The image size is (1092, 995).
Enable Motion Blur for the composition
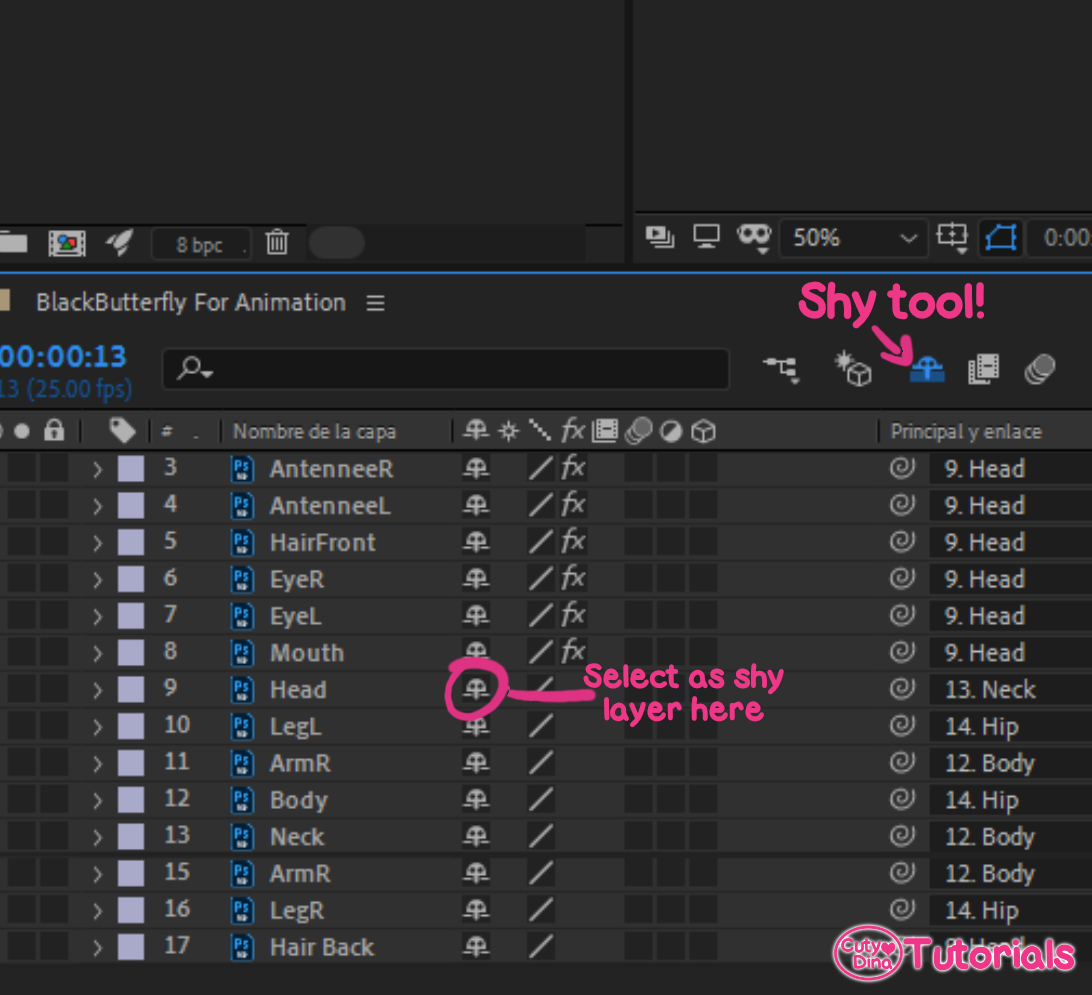1040,370
